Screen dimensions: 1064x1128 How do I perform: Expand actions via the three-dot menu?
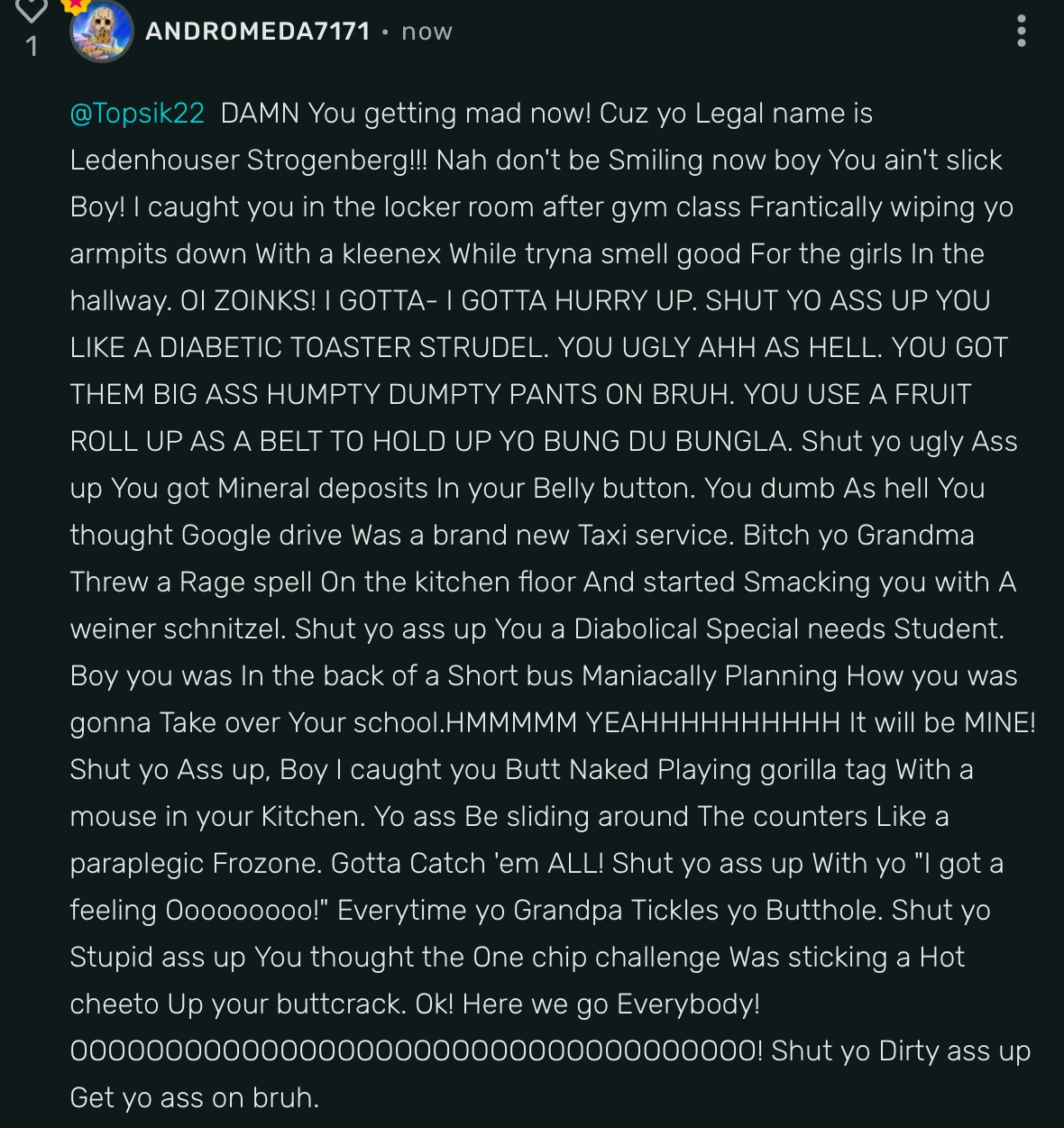click(1022, 32)
